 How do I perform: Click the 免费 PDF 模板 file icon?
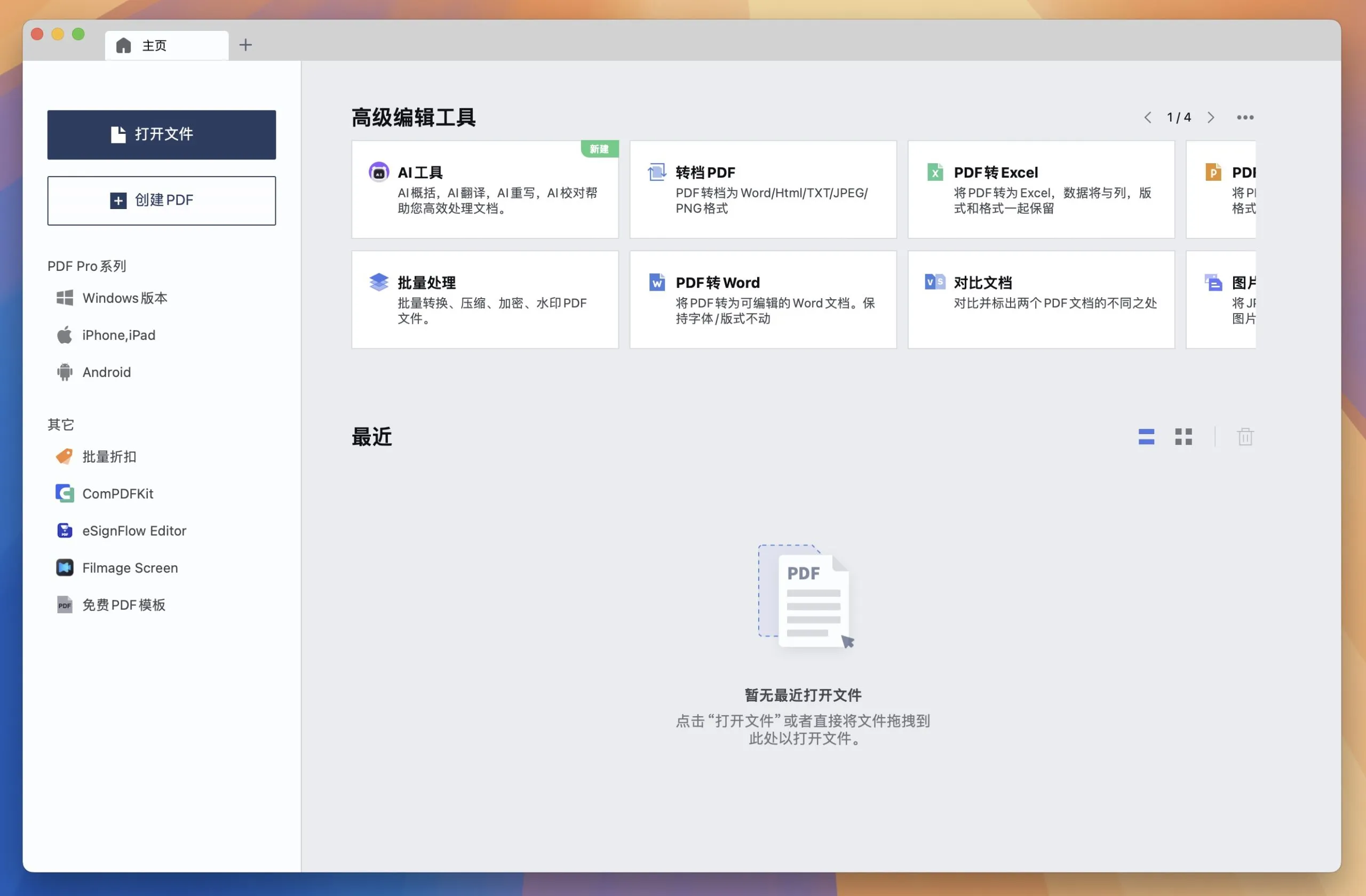coord(65,605)
